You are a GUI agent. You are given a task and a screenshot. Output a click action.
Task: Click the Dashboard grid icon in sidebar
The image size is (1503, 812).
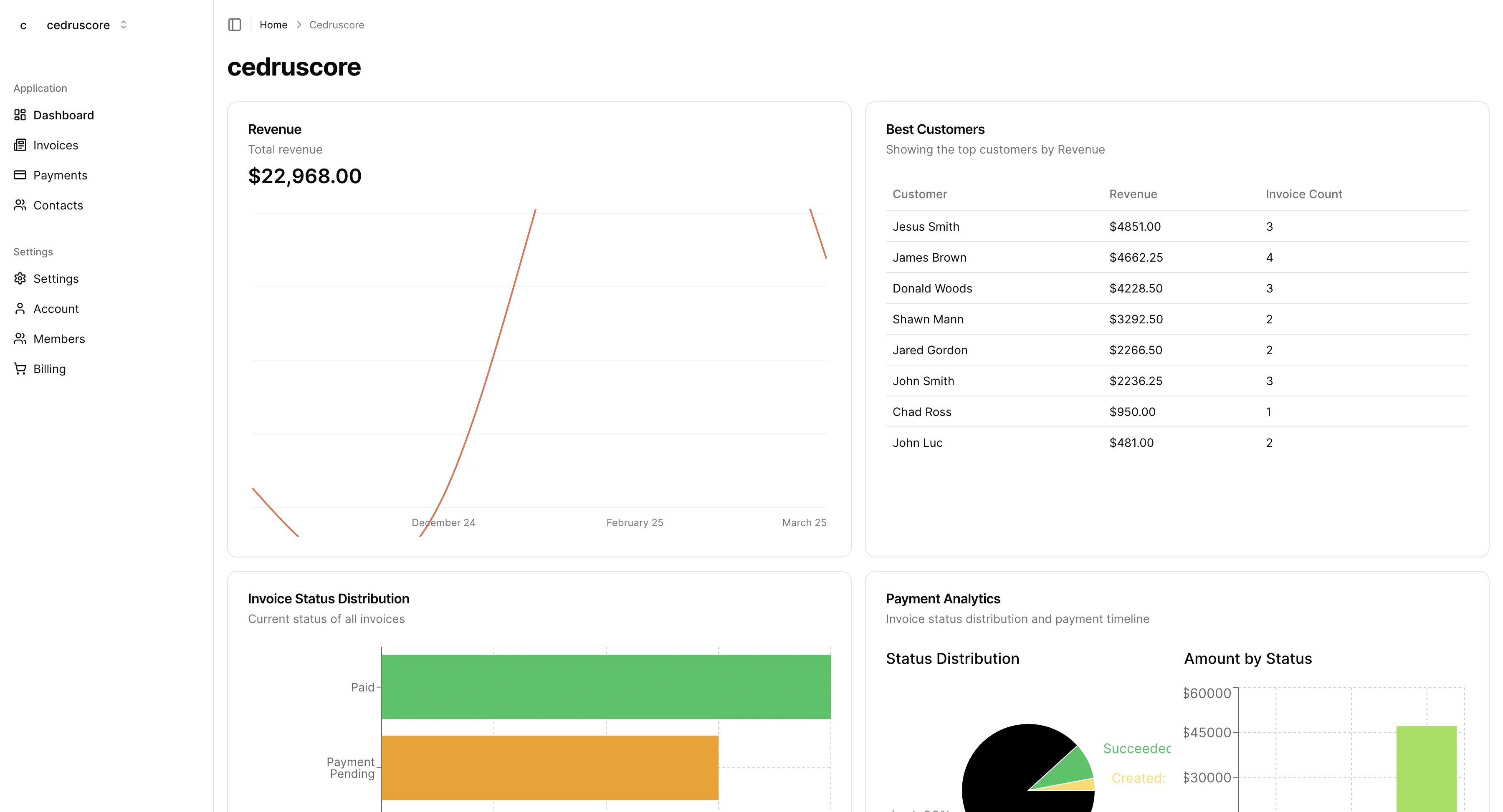(20, 115)
